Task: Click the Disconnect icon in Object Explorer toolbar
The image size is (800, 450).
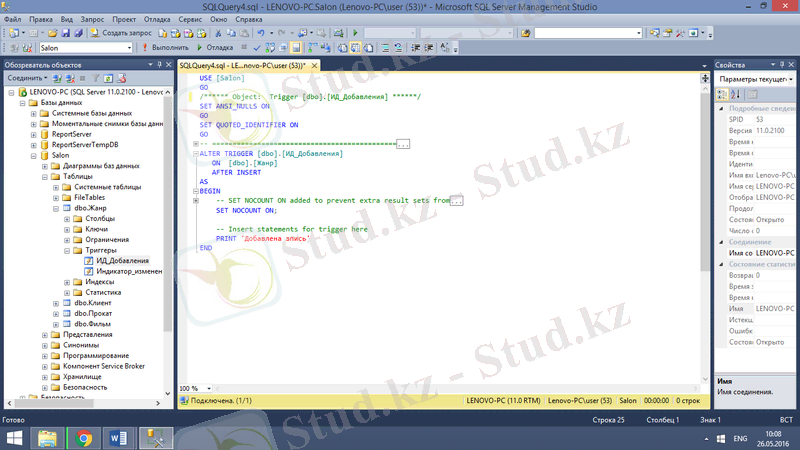Action: [70, 79]
